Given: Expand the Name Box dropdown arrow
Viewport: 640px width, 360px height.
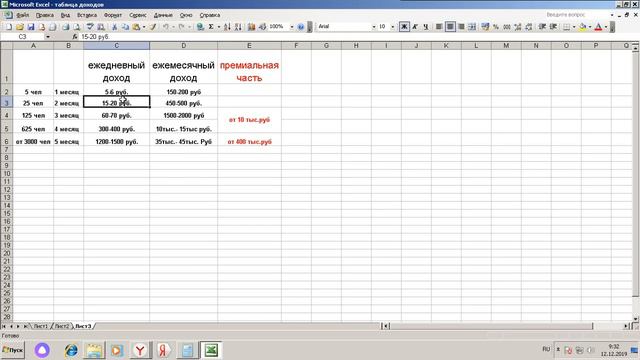Looking at the screenshot, I should click(48, 37).
